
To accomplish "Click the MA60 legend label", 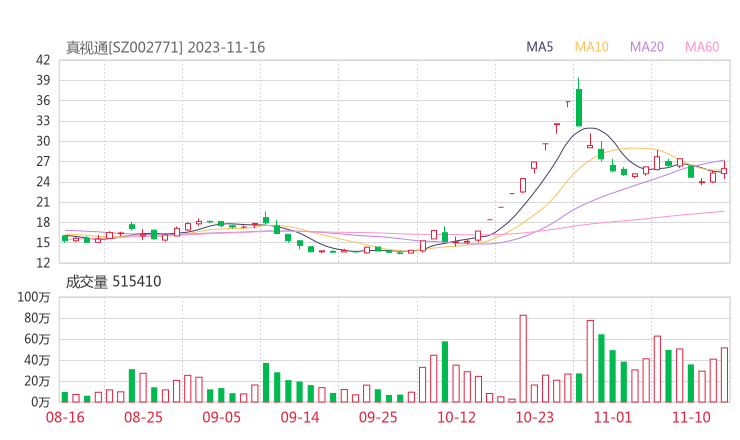I will tap(702, 47).
